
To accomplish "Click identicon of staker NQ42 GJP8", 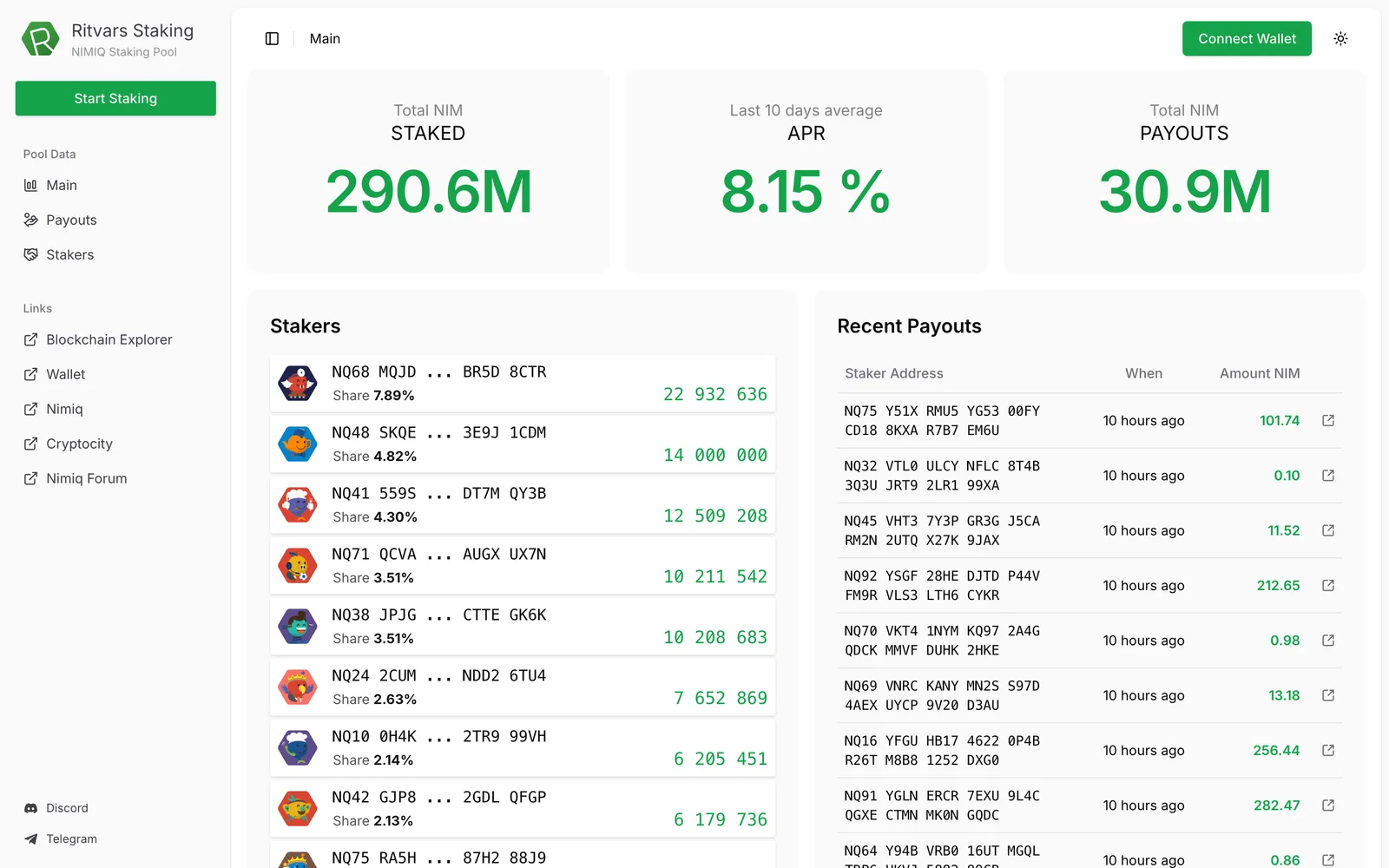I will [x=298, y=808].
